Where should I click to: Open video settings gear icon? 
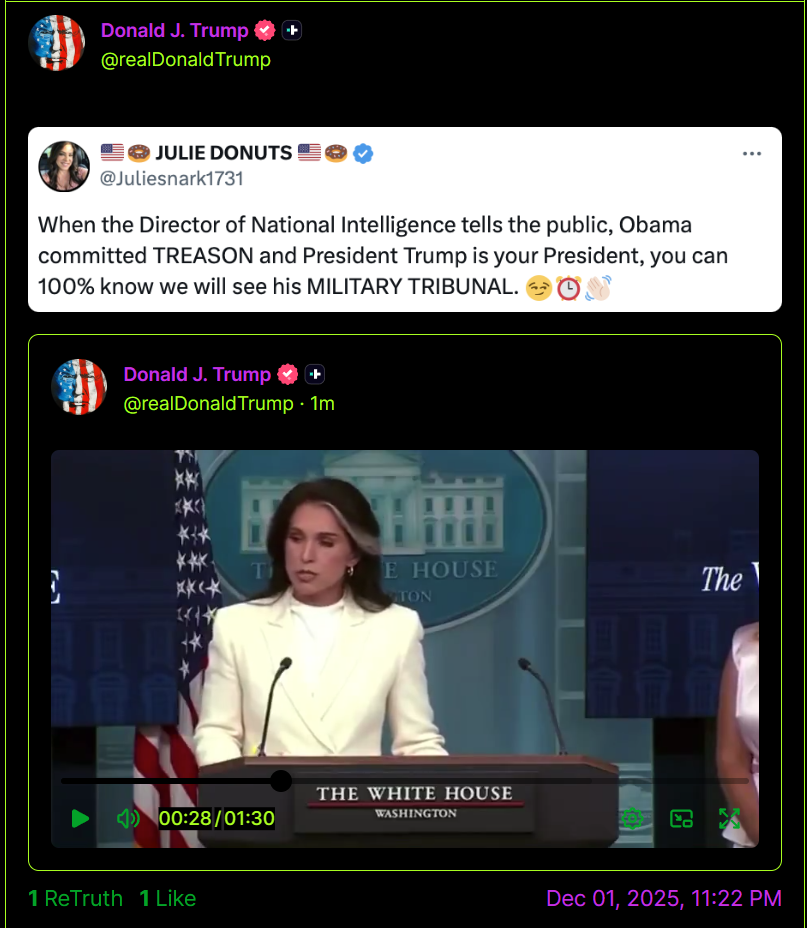point(632,819)
